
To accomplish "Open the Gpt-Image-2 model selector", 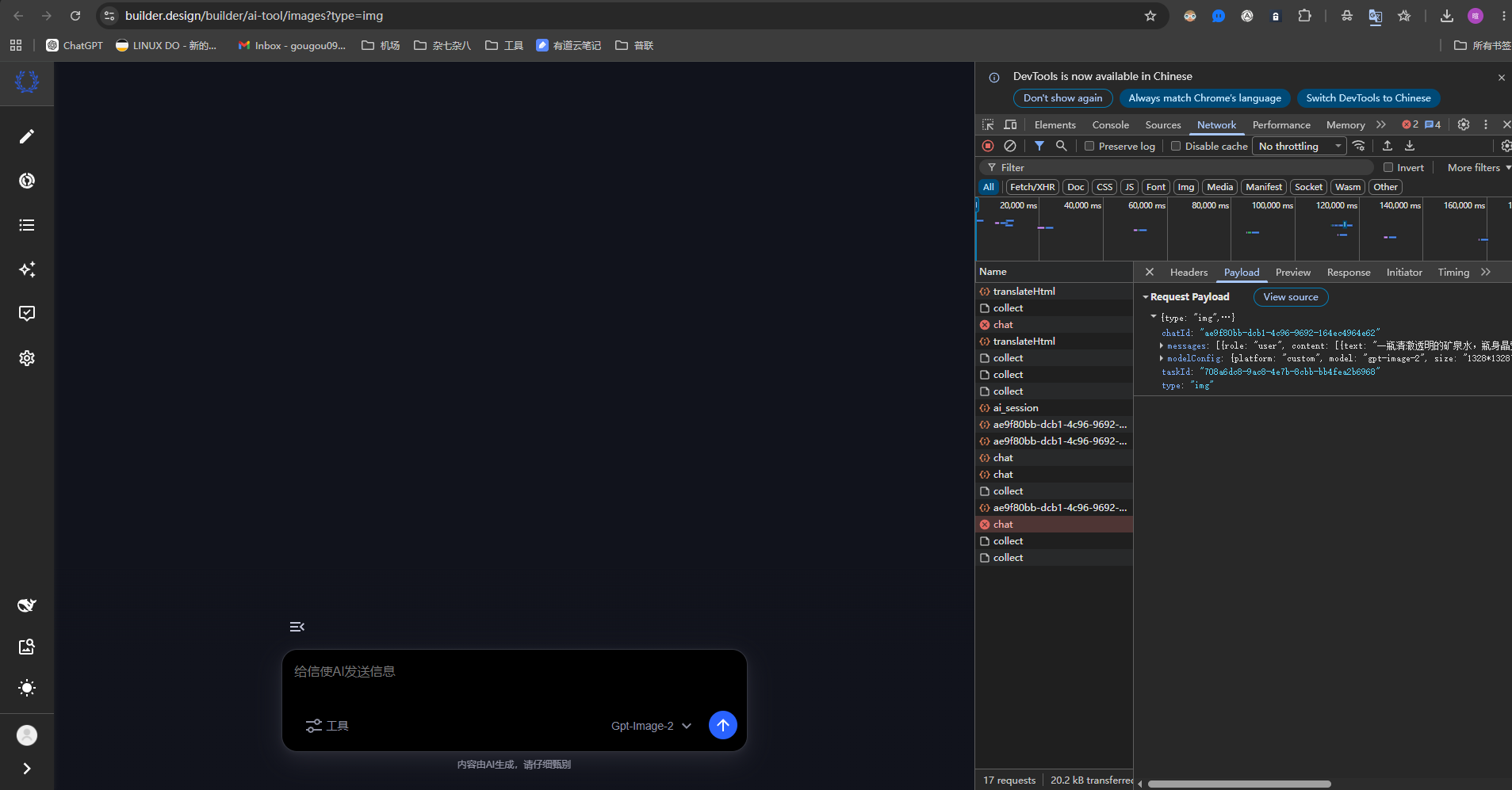I will (x=651, y=726).
